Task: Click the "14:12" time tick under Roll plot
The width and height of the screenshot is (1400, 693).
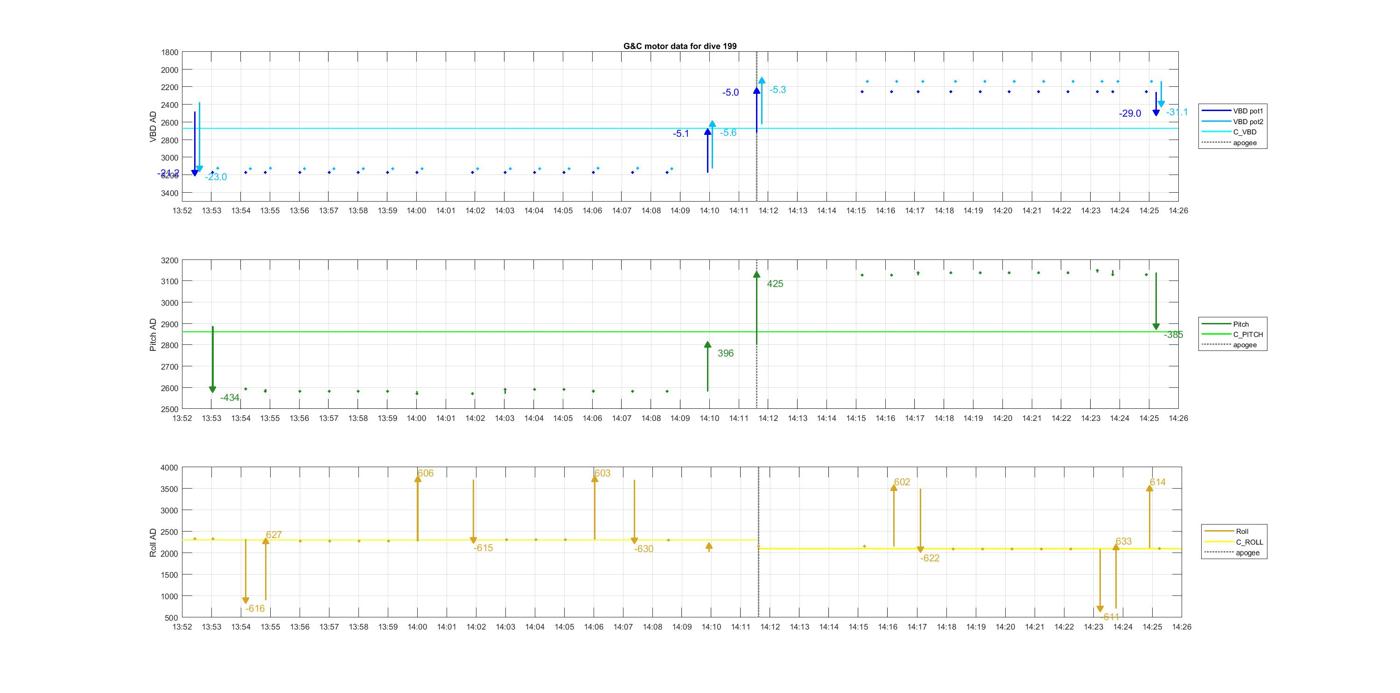Action: click(x=770, y=627)
